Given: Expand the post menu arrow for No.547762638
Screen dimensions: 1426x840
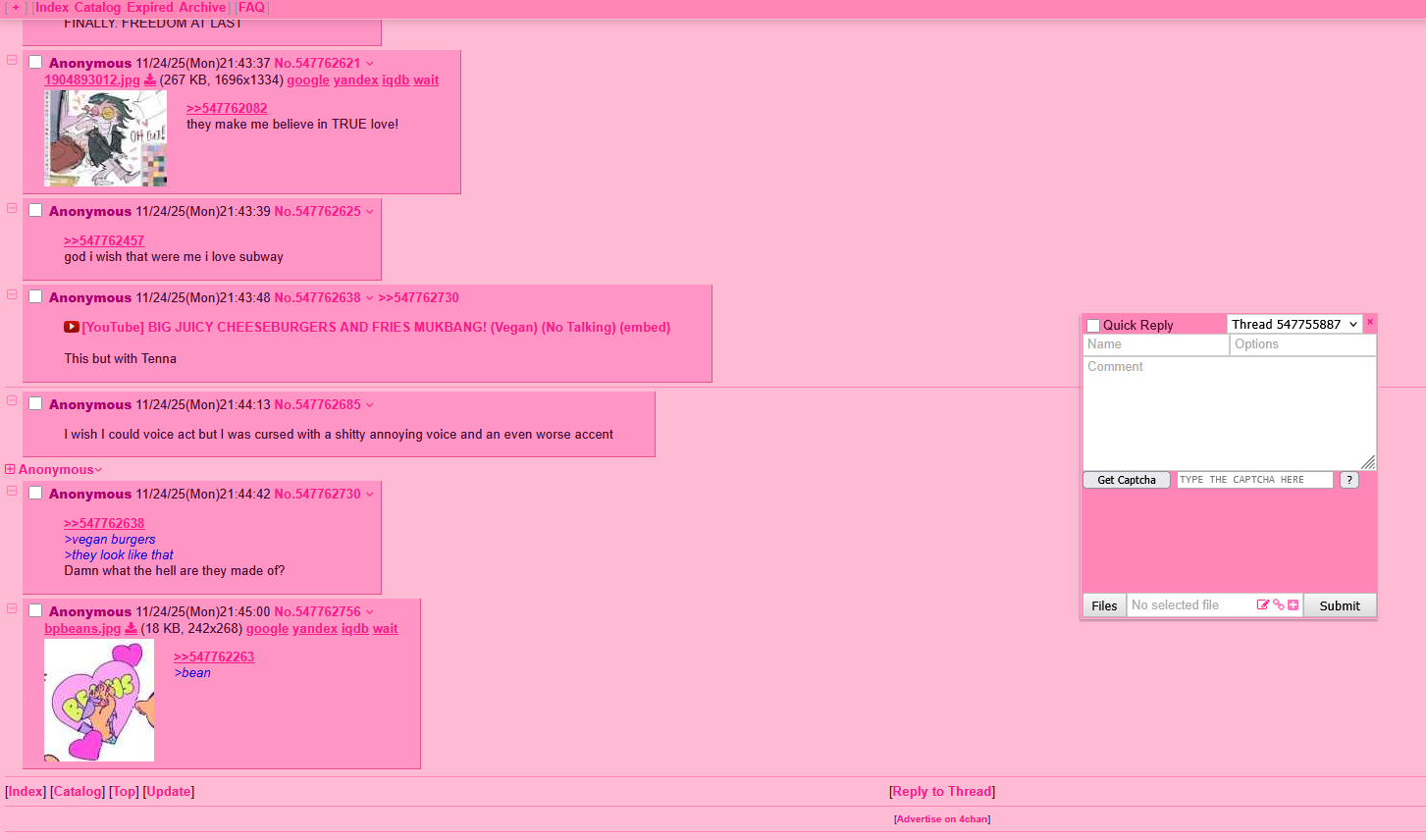Looking at the screenshot, I should 370,298.
